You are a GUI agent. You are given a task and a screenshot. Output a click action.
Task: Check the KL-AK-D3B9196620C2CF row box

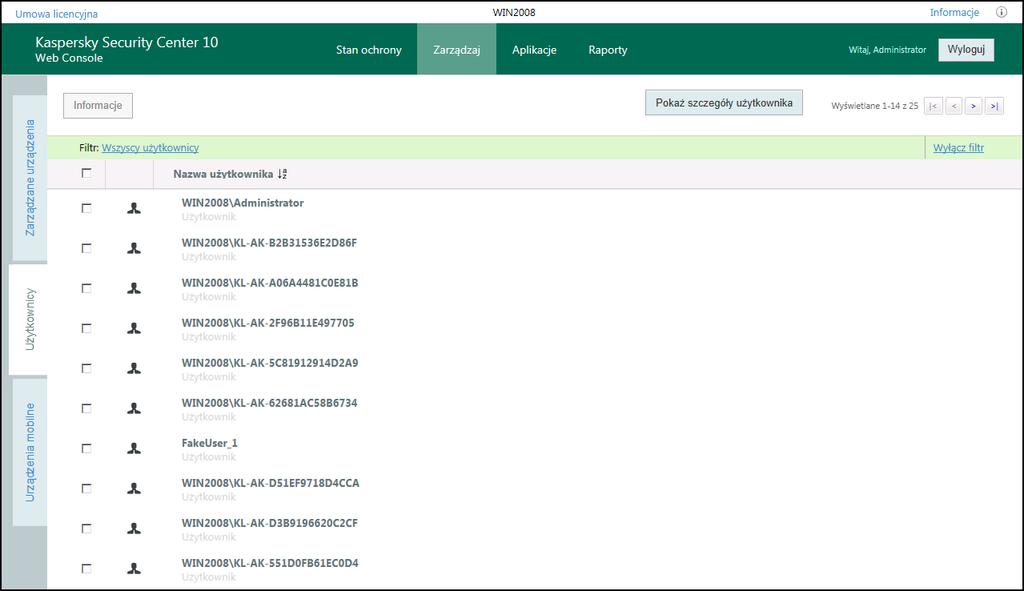(86, 528)
